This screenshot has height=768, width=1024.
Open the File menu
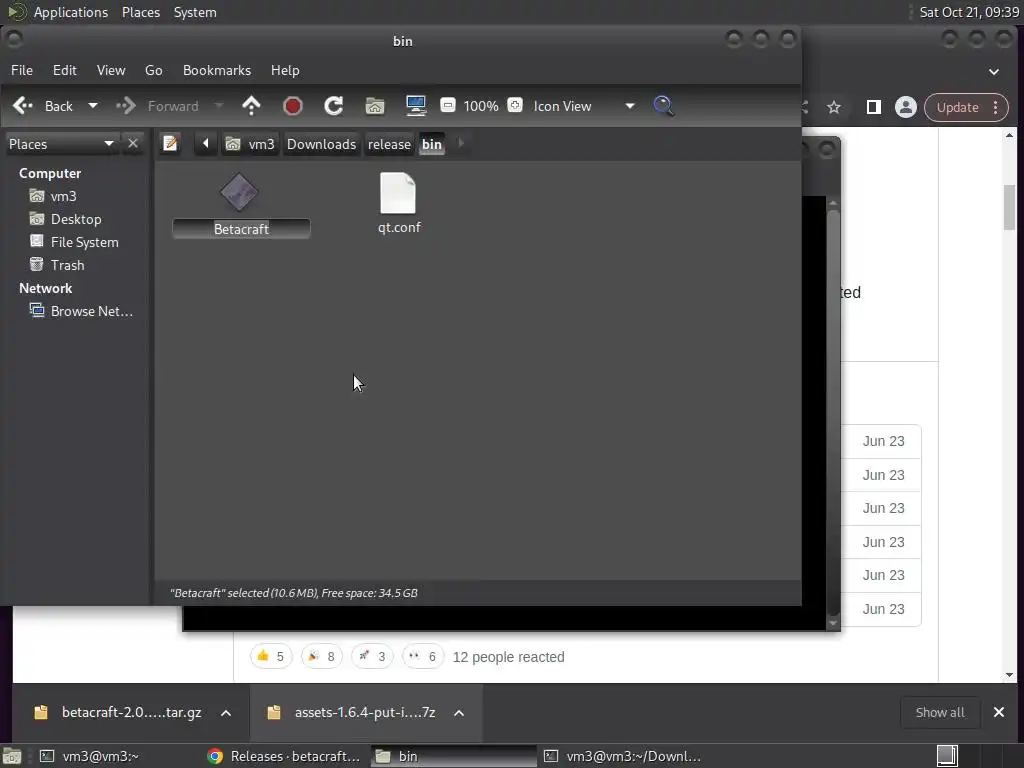[x=22, y=70]
